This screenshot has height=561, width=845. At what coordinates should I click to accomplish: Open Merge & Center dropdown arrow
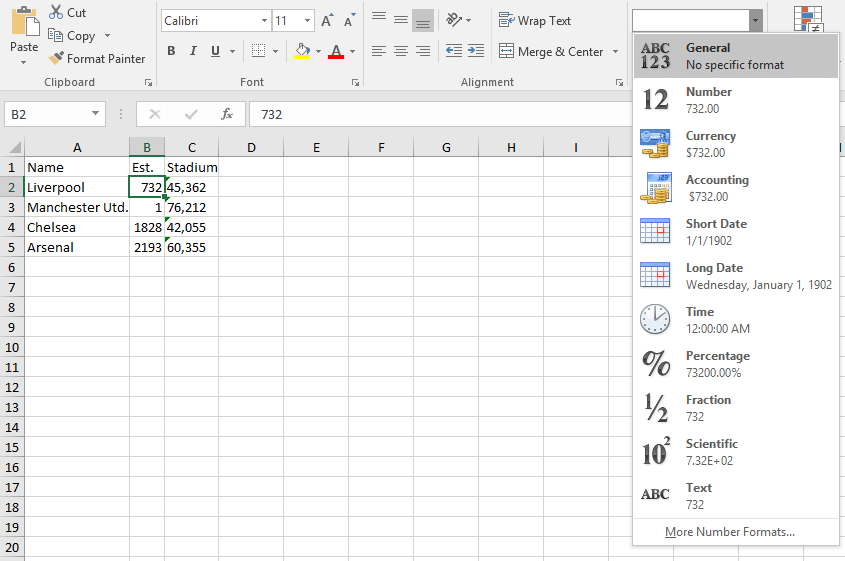615,52
